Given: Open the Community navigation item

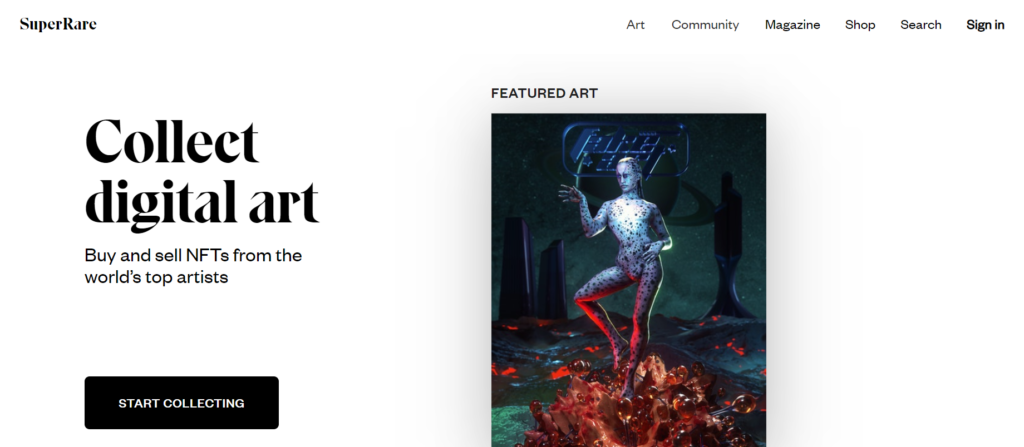Looking at the screenshot, I should tap(705, 25).
